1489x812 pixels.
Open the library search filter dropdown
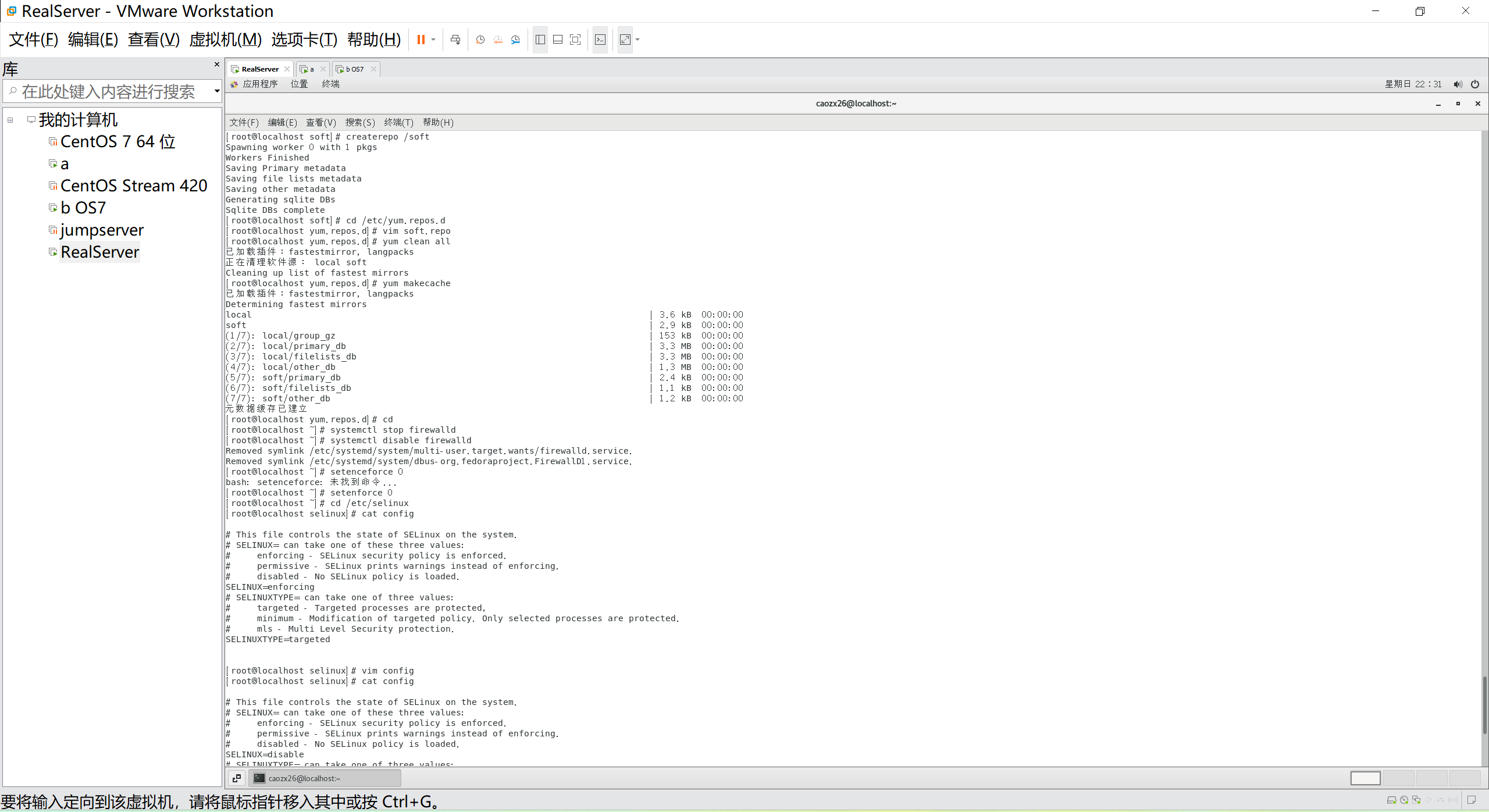[x=217, y=91]
